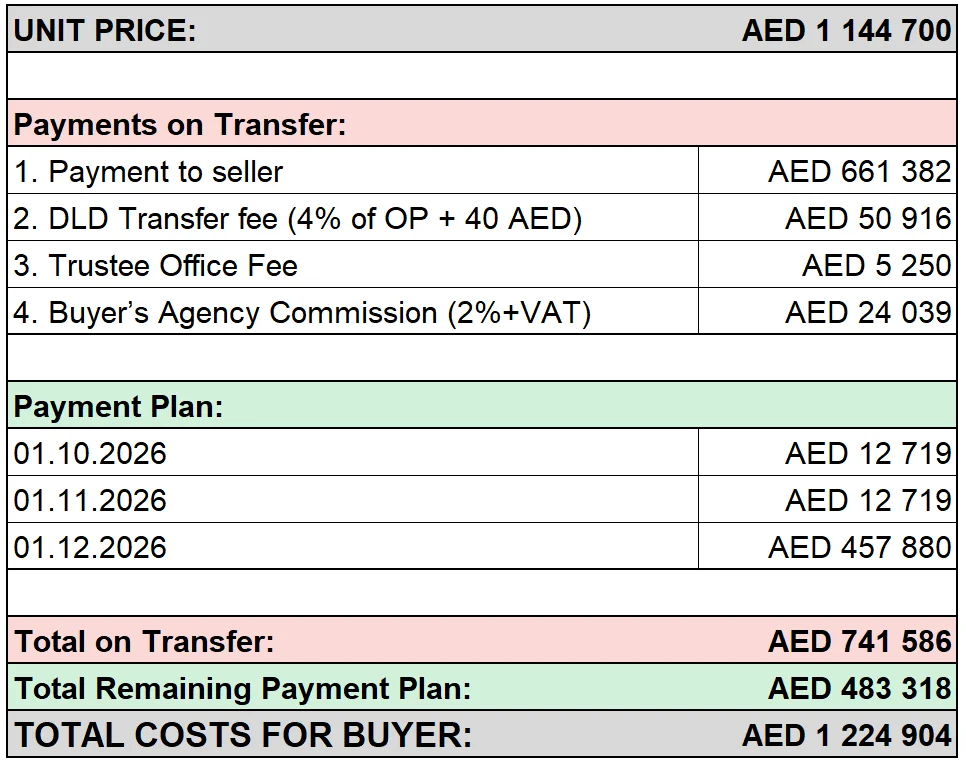Select the Payments on Transfer header row
This screenshot has height=761, width=966.
coord(482,123)
